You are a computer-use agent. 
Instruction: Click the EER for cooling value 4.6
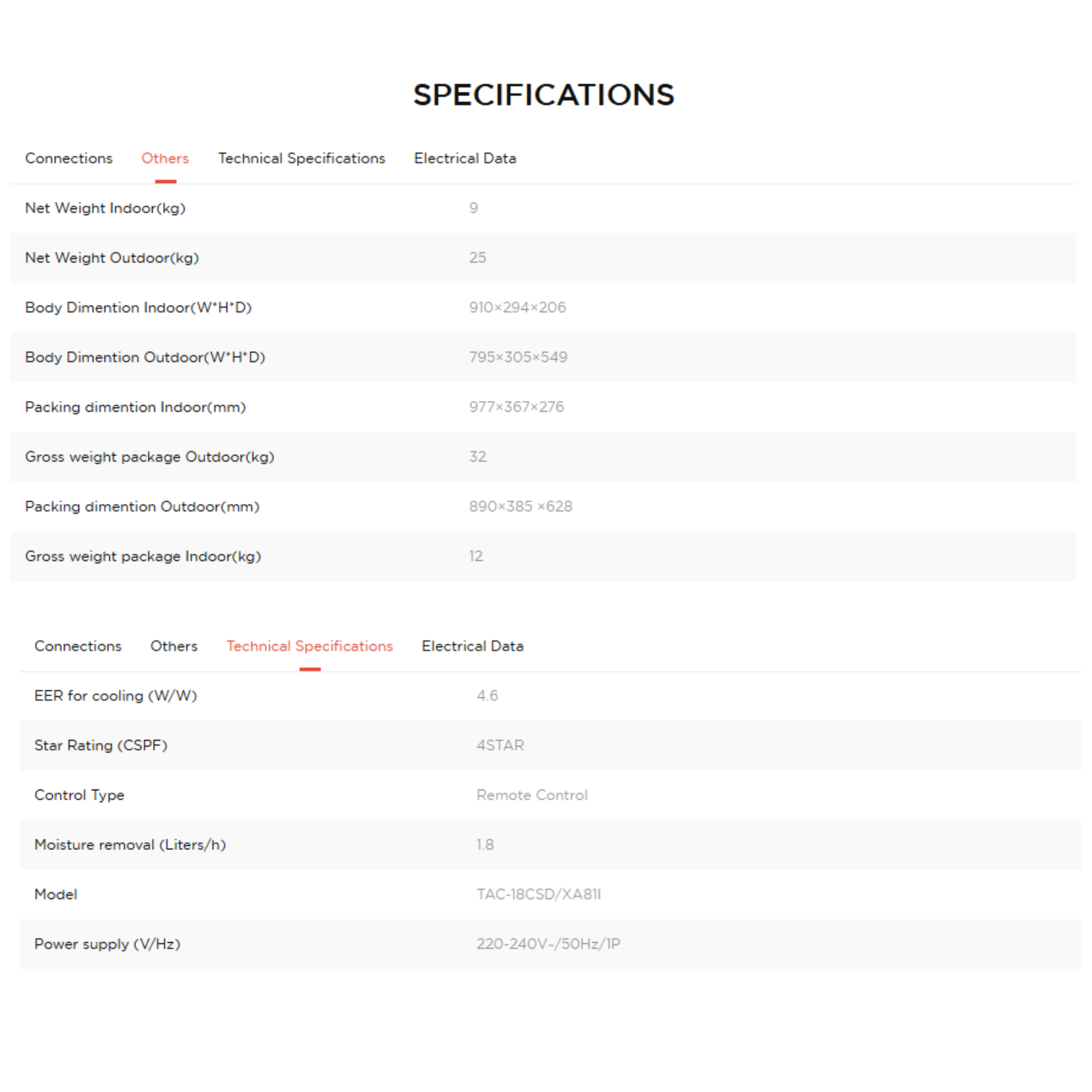(487, 696)
